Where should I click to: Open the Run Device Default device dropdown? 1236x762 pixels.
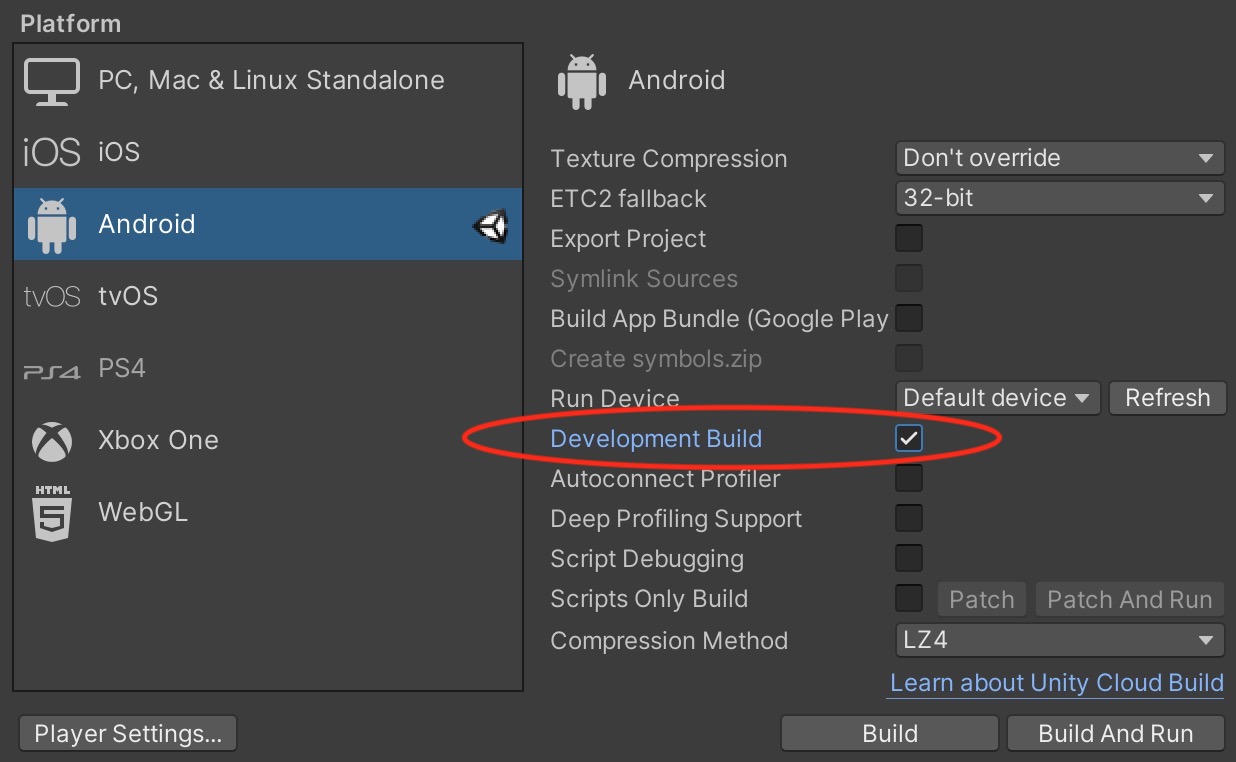coord(998,398)
